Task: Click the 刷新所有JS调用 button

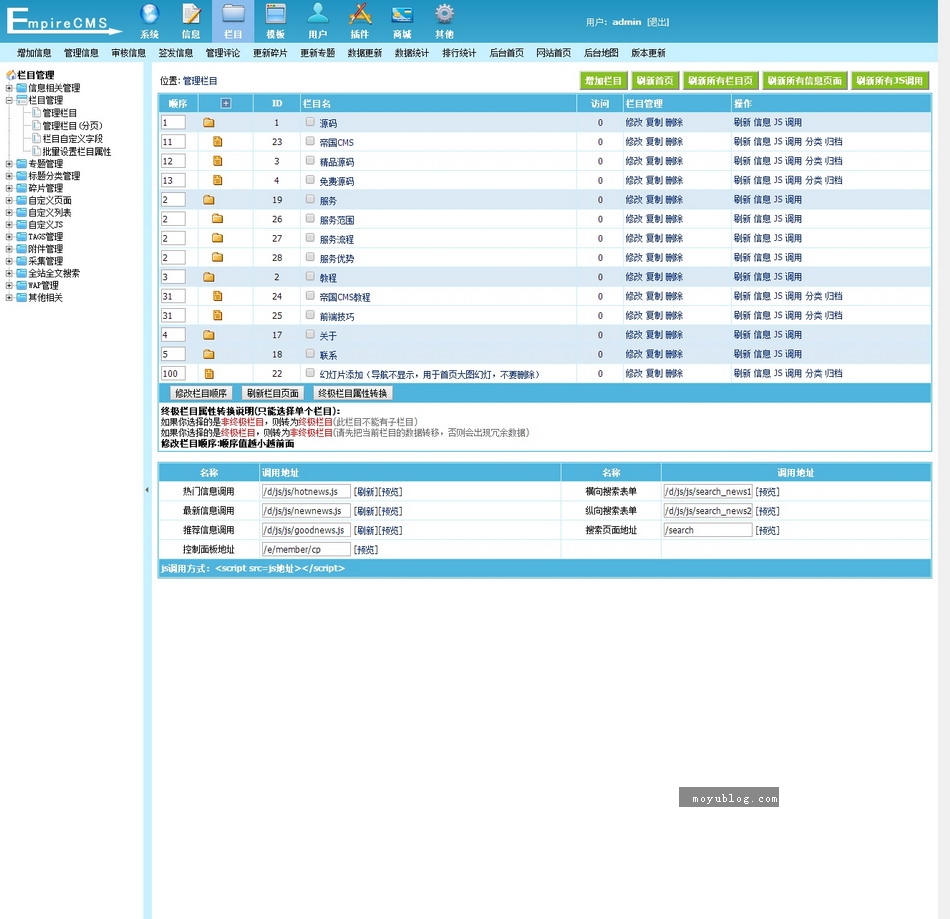Action: click(x=889, y=81)
